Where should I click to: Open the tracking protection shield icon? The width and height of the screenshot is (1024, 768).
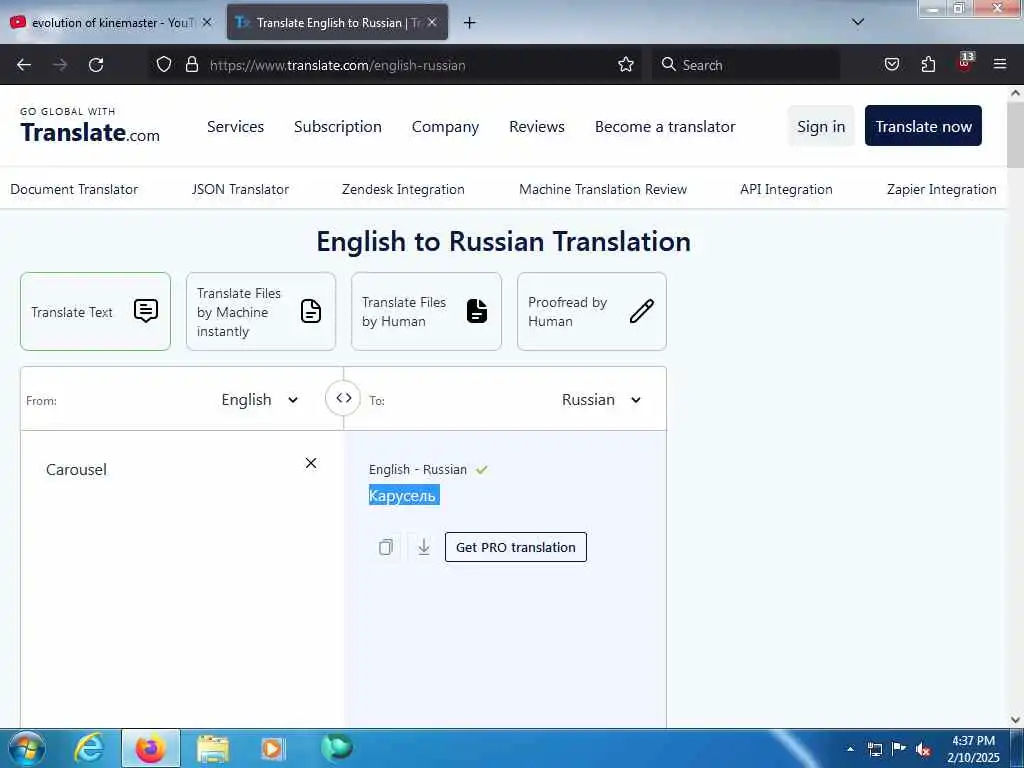pos(164,65)
